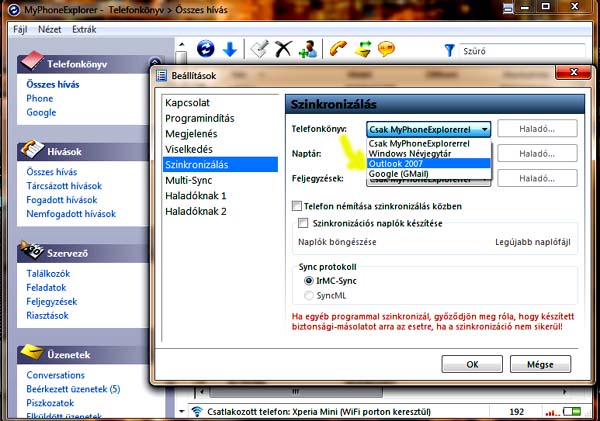The image size is (600, 421).
Task: Choose Outlook 2007 from dropdown list
Action: [x=429, y=163]
